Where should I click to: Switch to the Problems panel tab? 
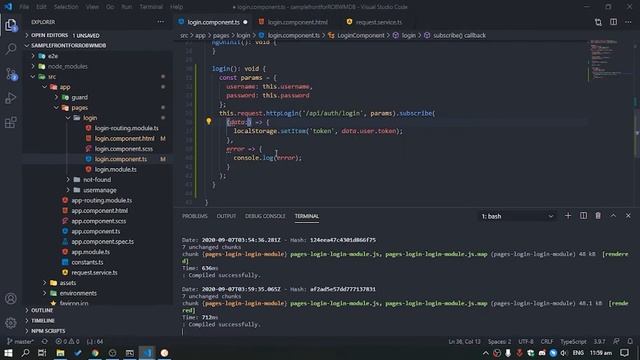click(x=195, y=216)
